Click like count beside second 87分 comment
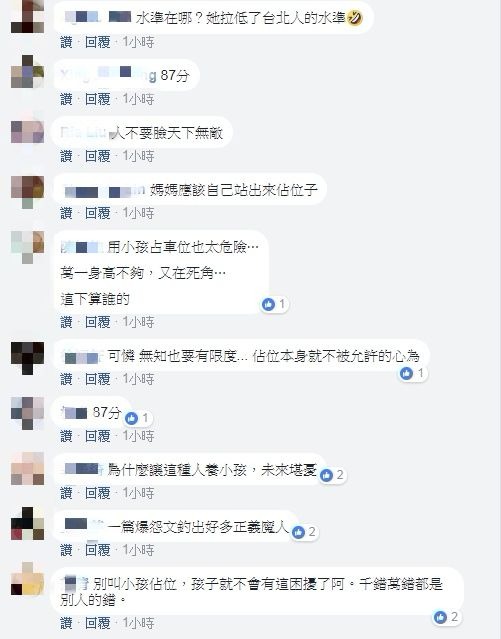The width and height of the screenshot is (501, 639). pos(145,418)
